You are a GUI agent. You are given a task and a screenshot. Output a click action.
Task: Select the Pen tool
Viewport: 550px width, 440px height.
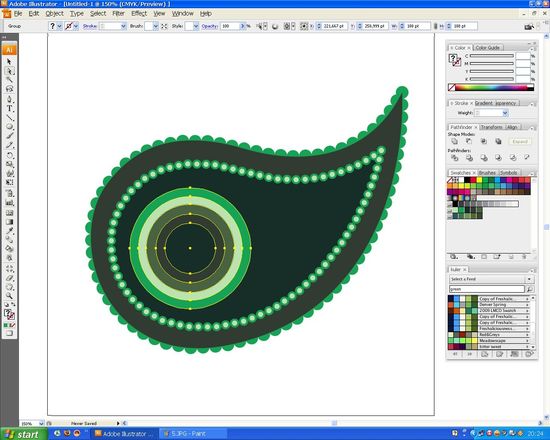9,99
